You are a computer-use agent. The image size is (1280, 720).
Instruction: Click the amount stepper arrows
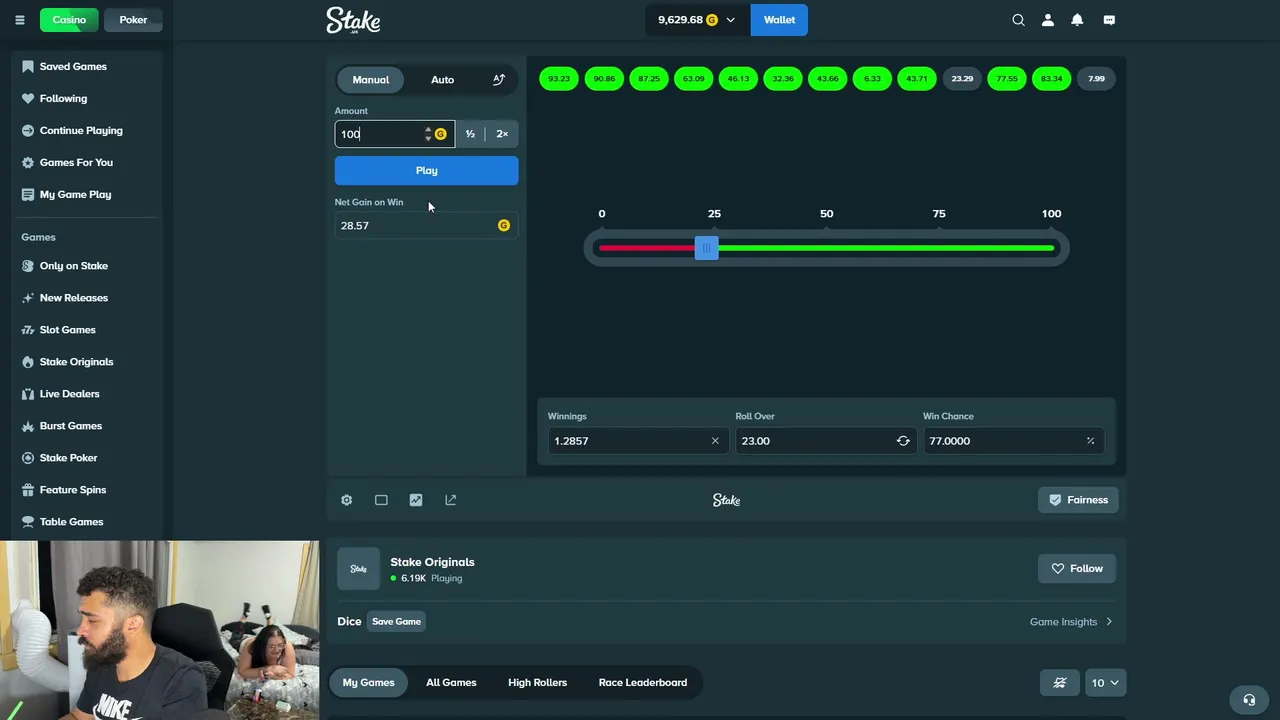click(x=428, y=134)
